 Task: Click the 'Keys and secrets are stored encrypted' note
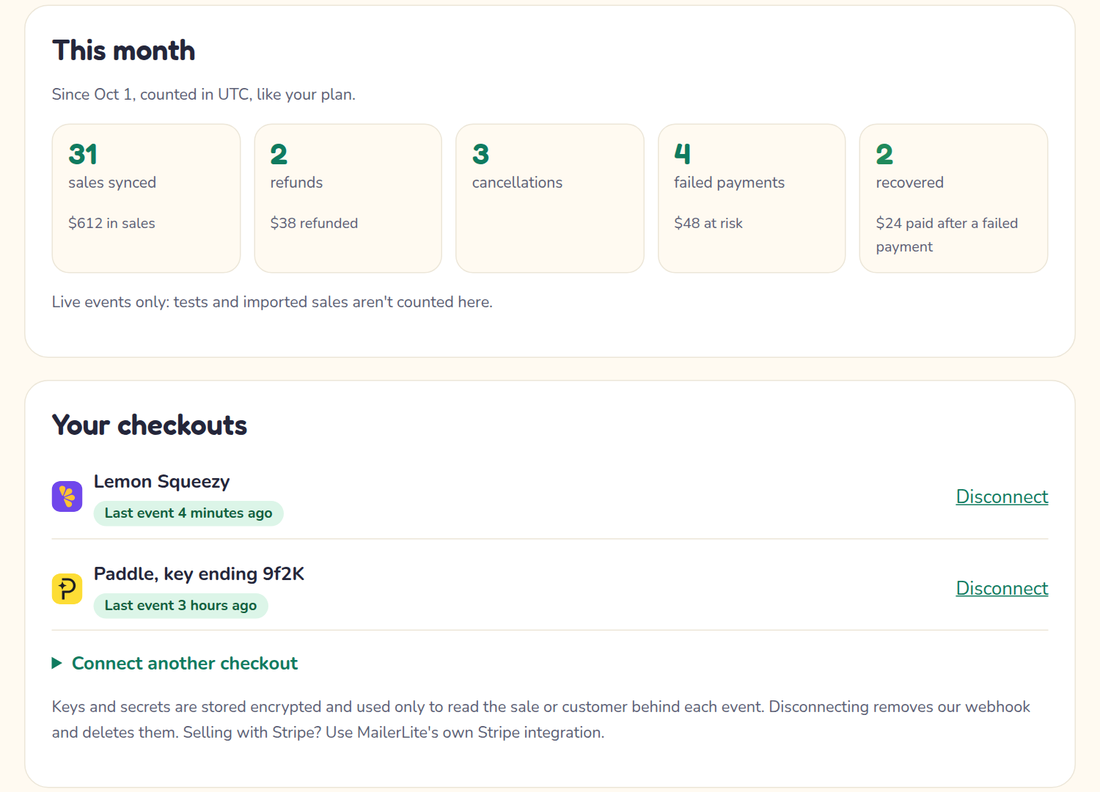click(x=541, y=719)
